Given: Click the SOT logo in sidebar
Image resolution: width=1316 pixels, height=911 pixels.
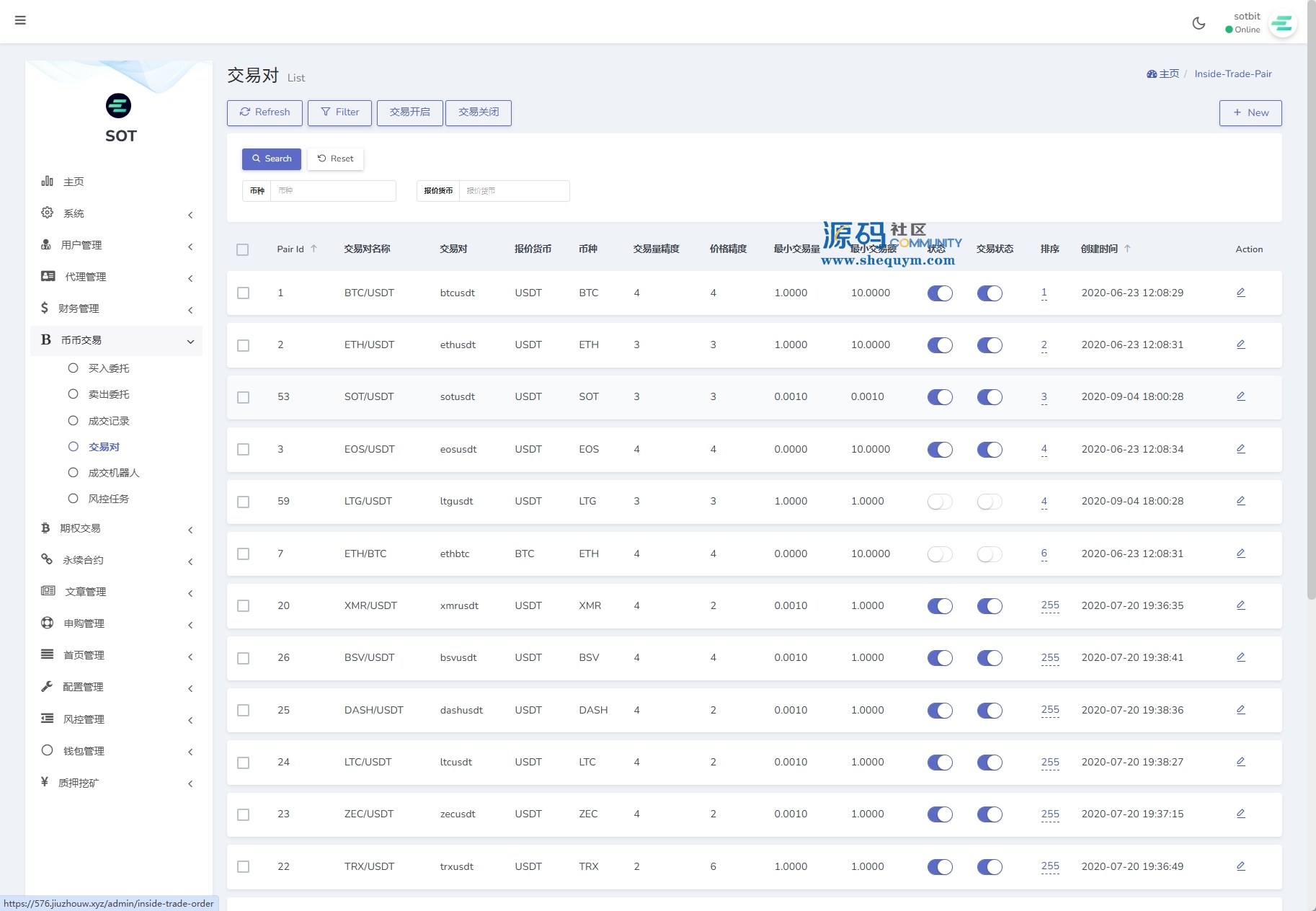Looking at the screenshot, I should (x=119, y=107).
